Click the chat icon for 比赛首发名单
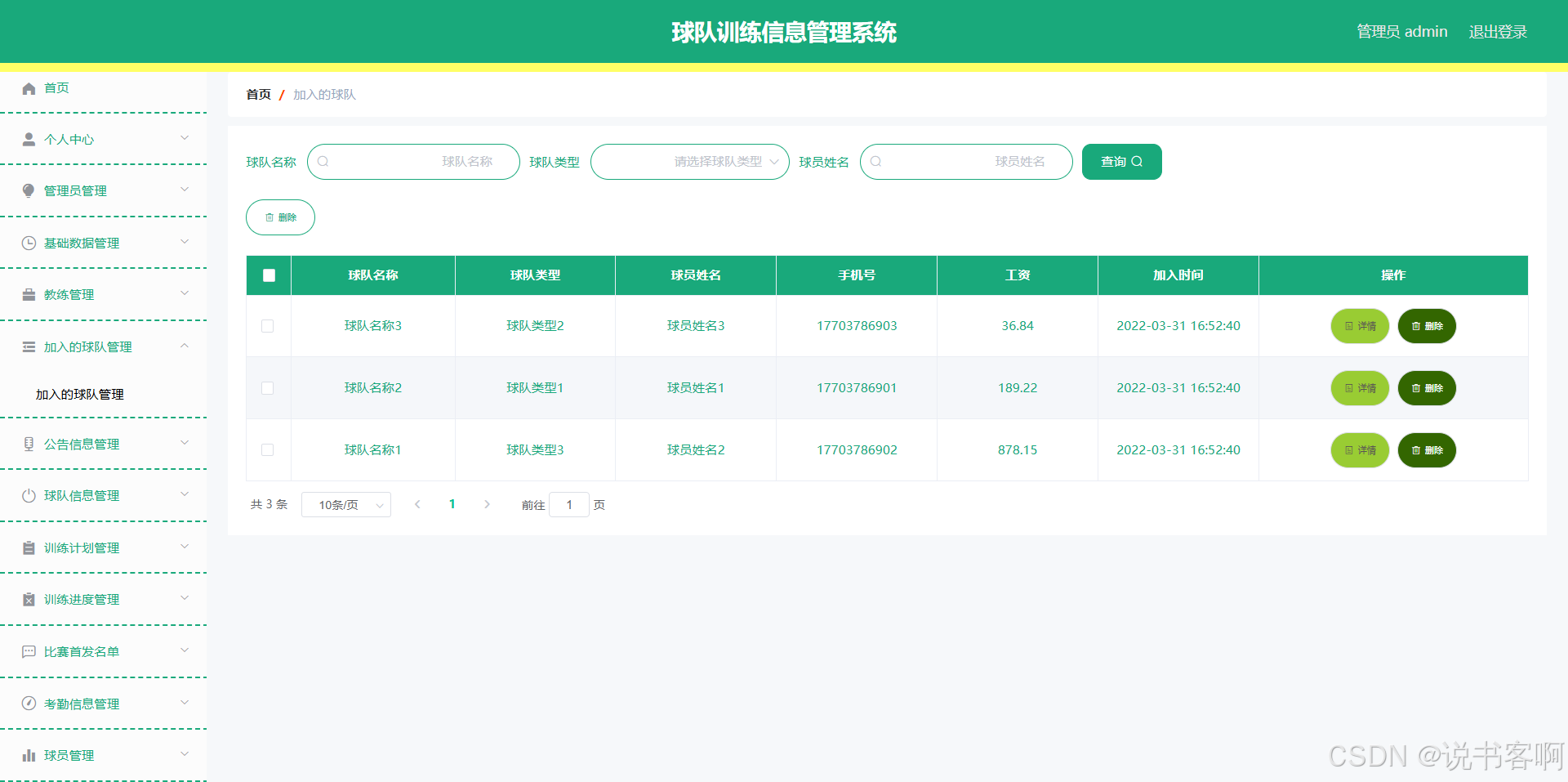Screen dimensions: 1568x782 point(29,651)
